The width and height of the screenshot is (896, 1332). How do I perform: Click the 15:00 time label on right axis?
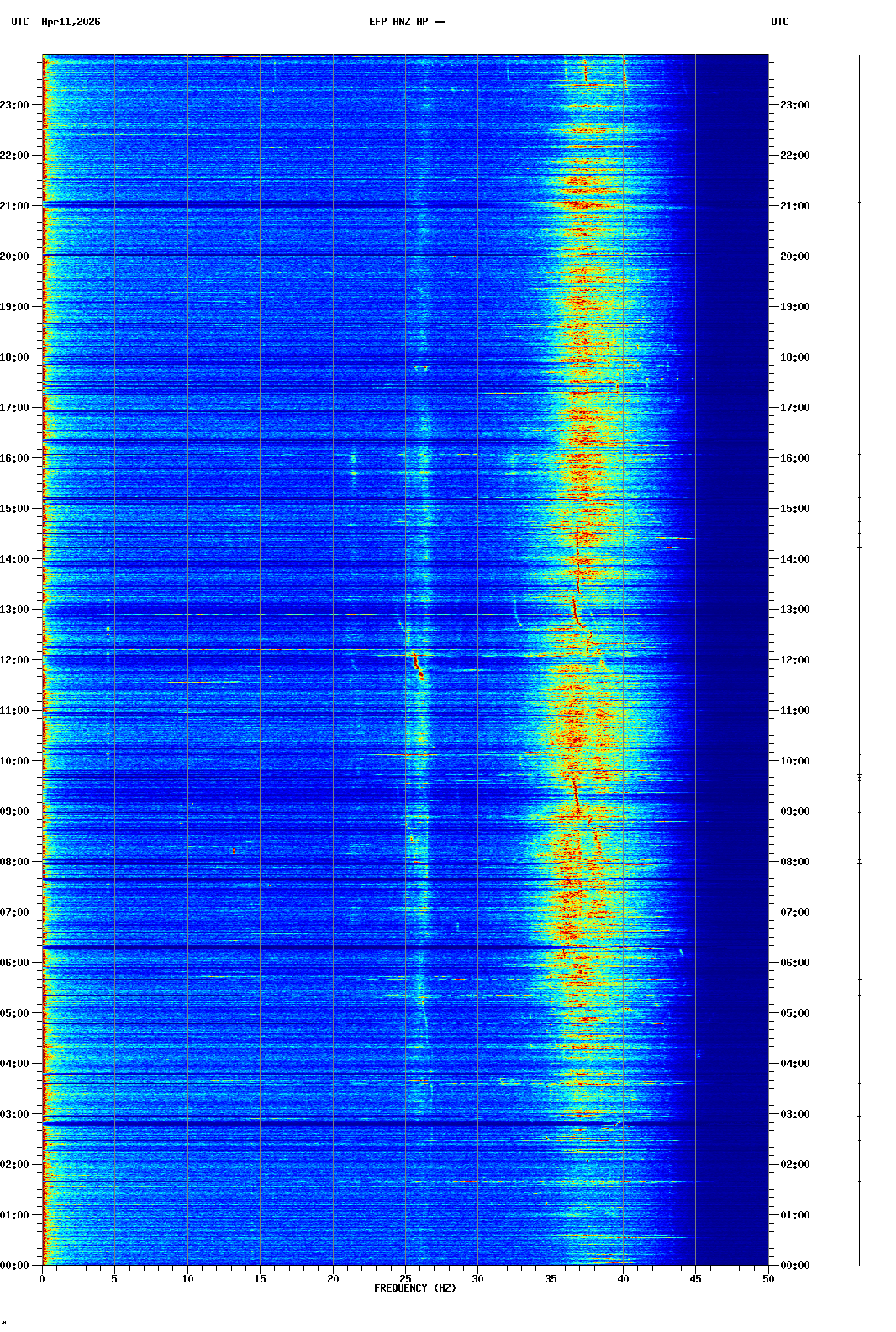[794, 509]
